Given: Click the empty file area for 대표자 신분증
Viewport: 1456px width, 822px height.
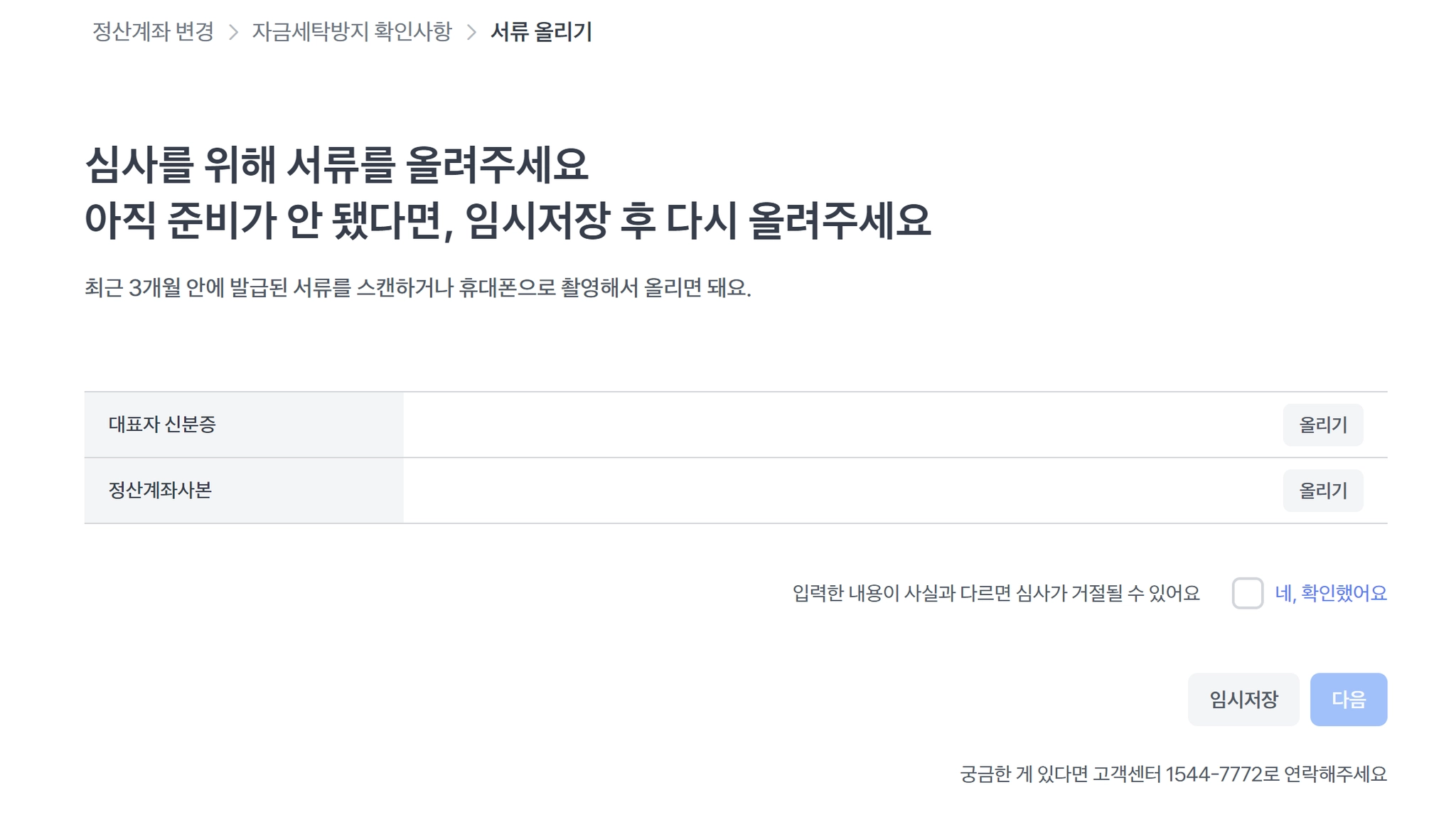Looking at the screenshot, I should tap(839, 425).
